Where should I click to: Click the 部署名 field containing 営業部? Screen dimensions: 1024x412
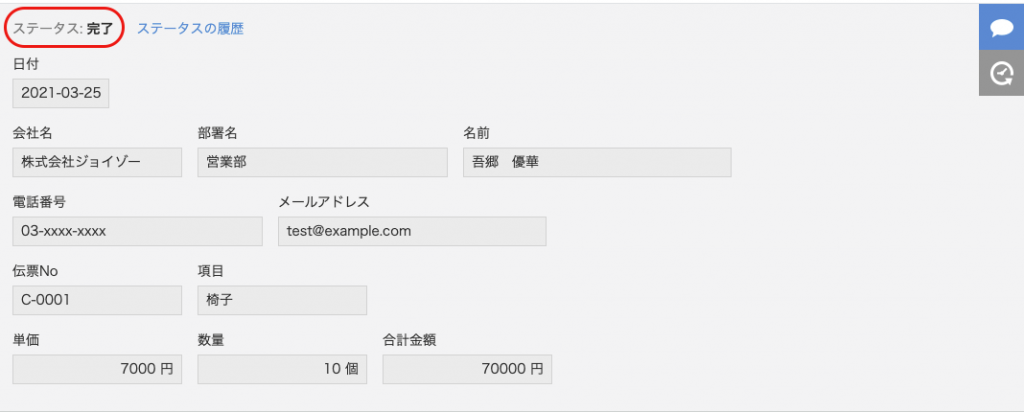coord(323,162)
